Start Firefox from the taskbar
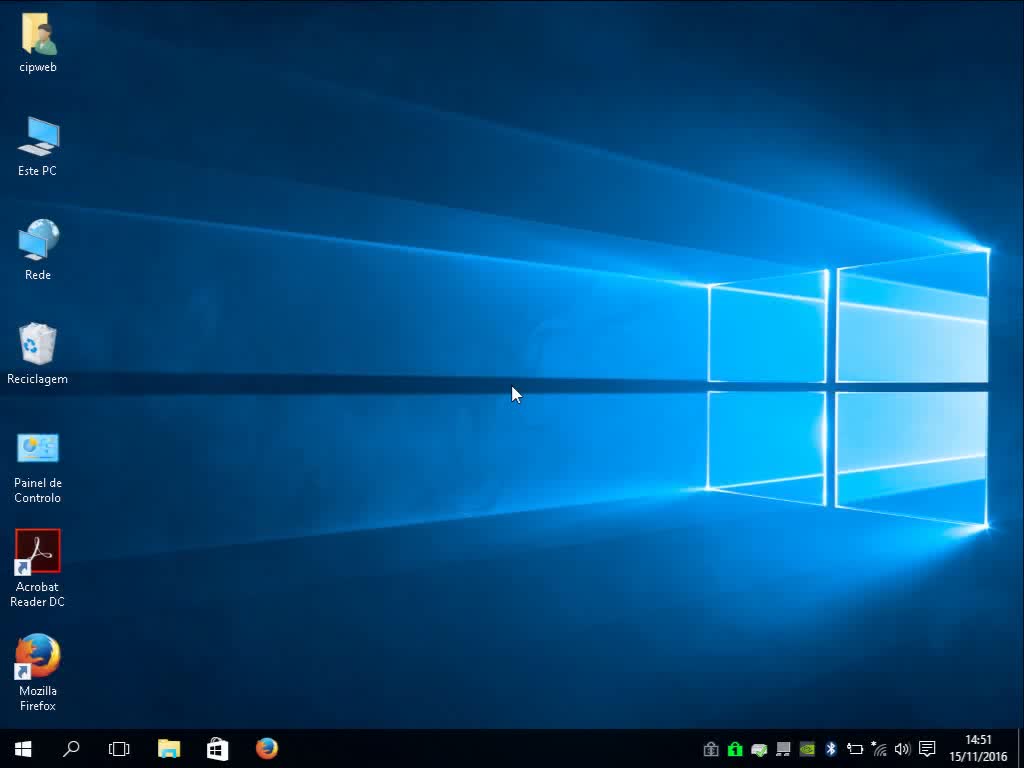Image resolution: width=1024 pixels, height=768 pixels. coord(266,748)
